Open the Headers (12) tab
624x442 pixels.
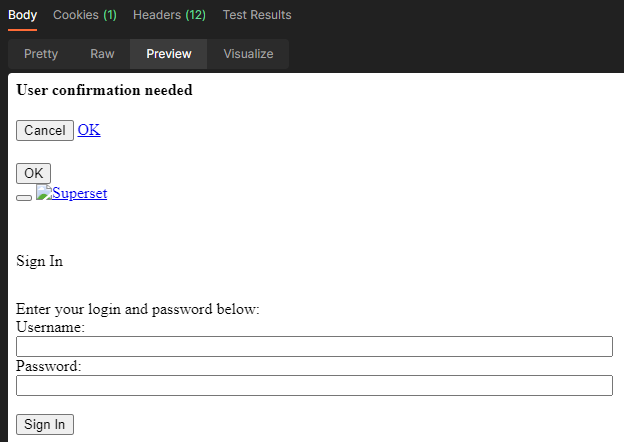pos(169,15)
